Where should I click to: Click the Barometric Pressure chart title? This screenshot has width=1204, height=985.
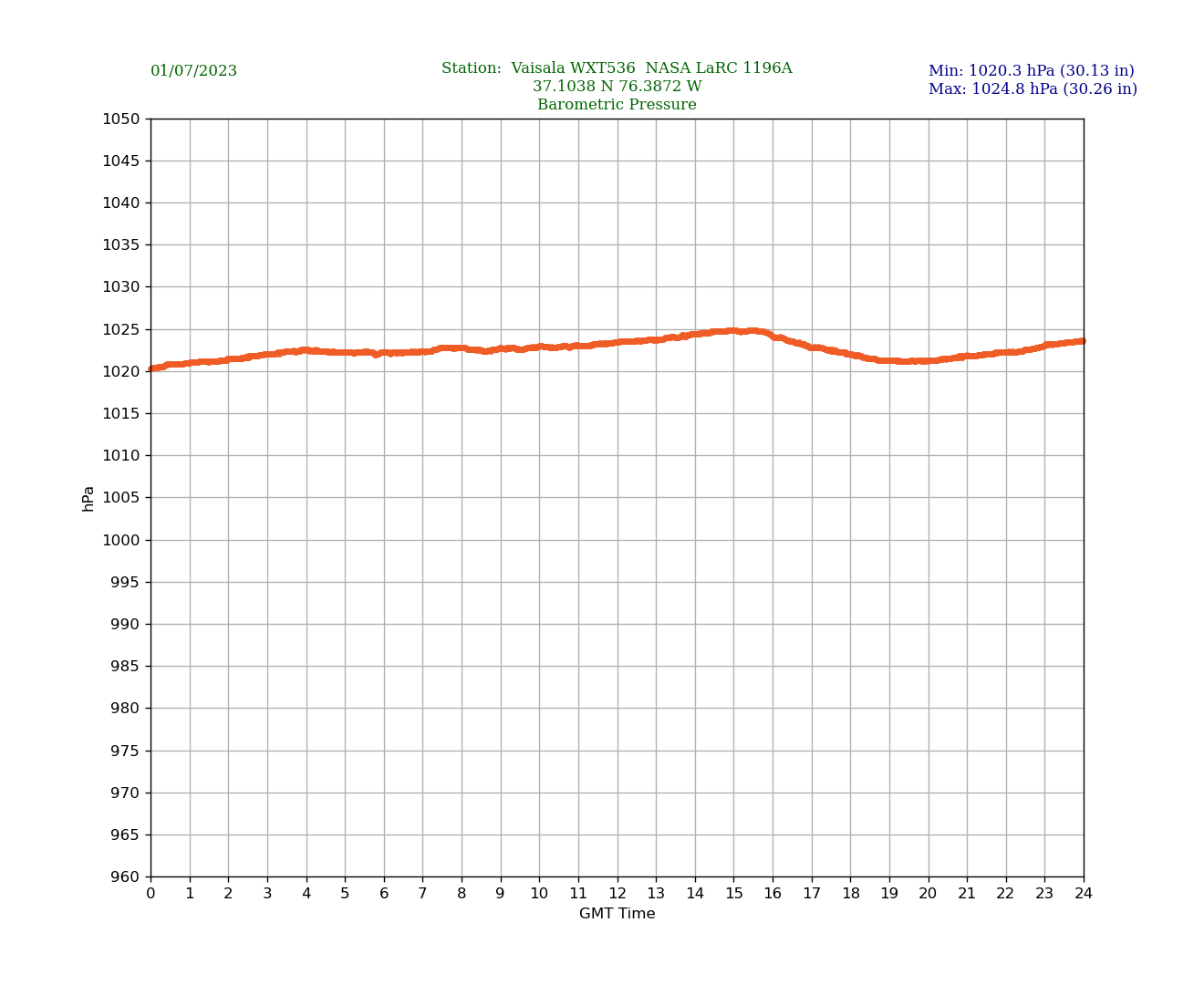pos(617,105)
